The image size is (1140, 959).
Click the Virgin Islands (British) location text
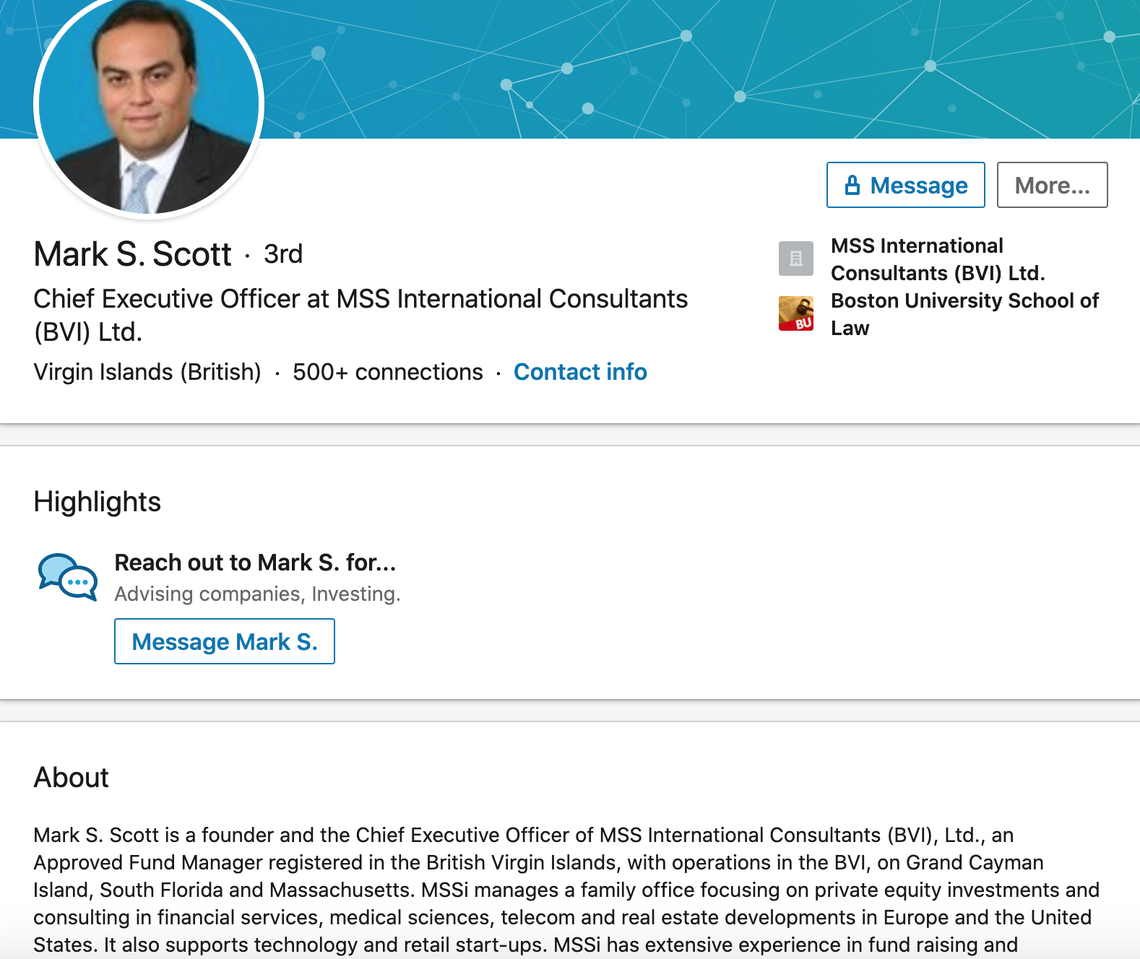point(146,371)
